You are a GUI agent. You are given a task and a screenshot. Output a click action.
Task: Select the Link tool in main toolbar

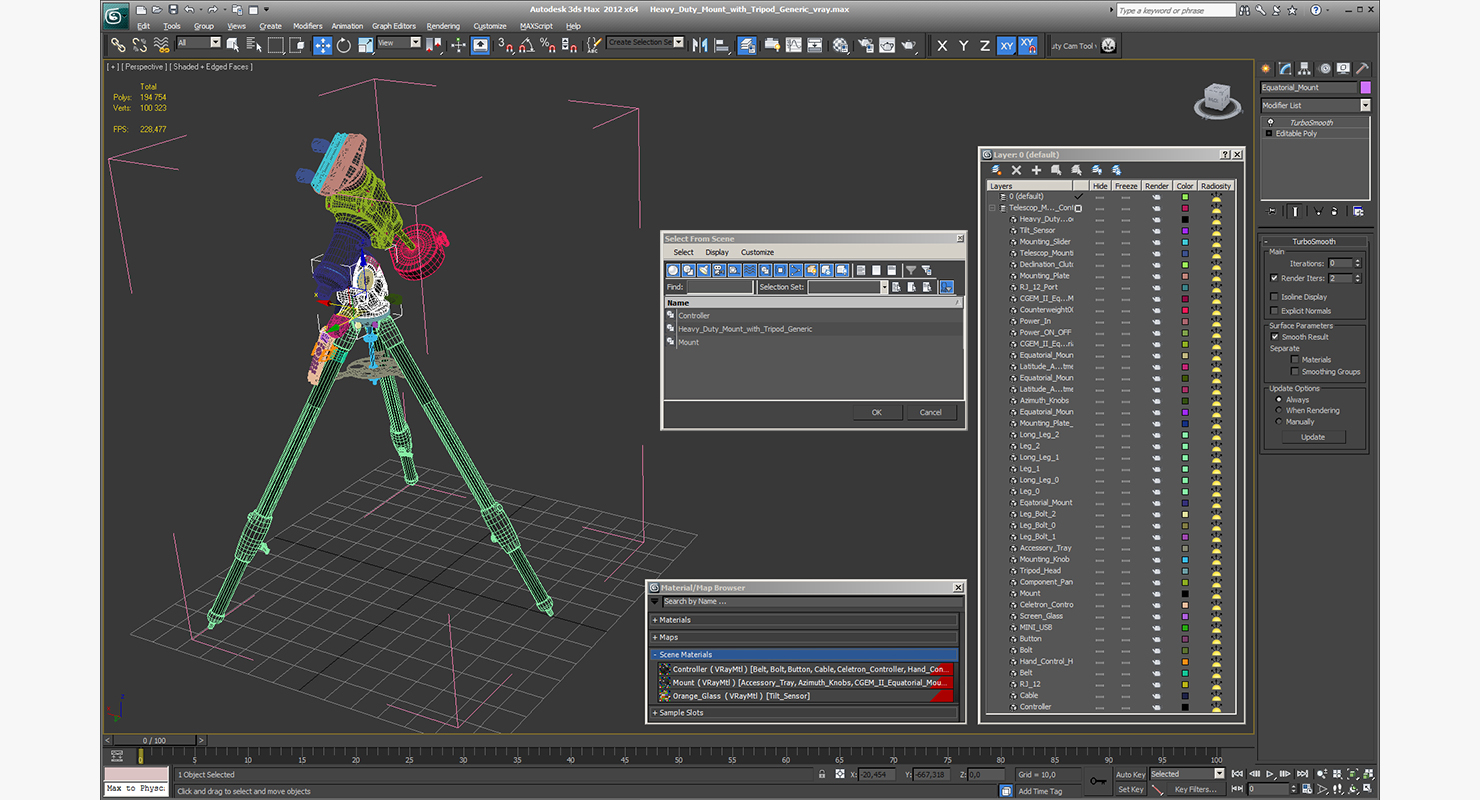pos(118,45)
